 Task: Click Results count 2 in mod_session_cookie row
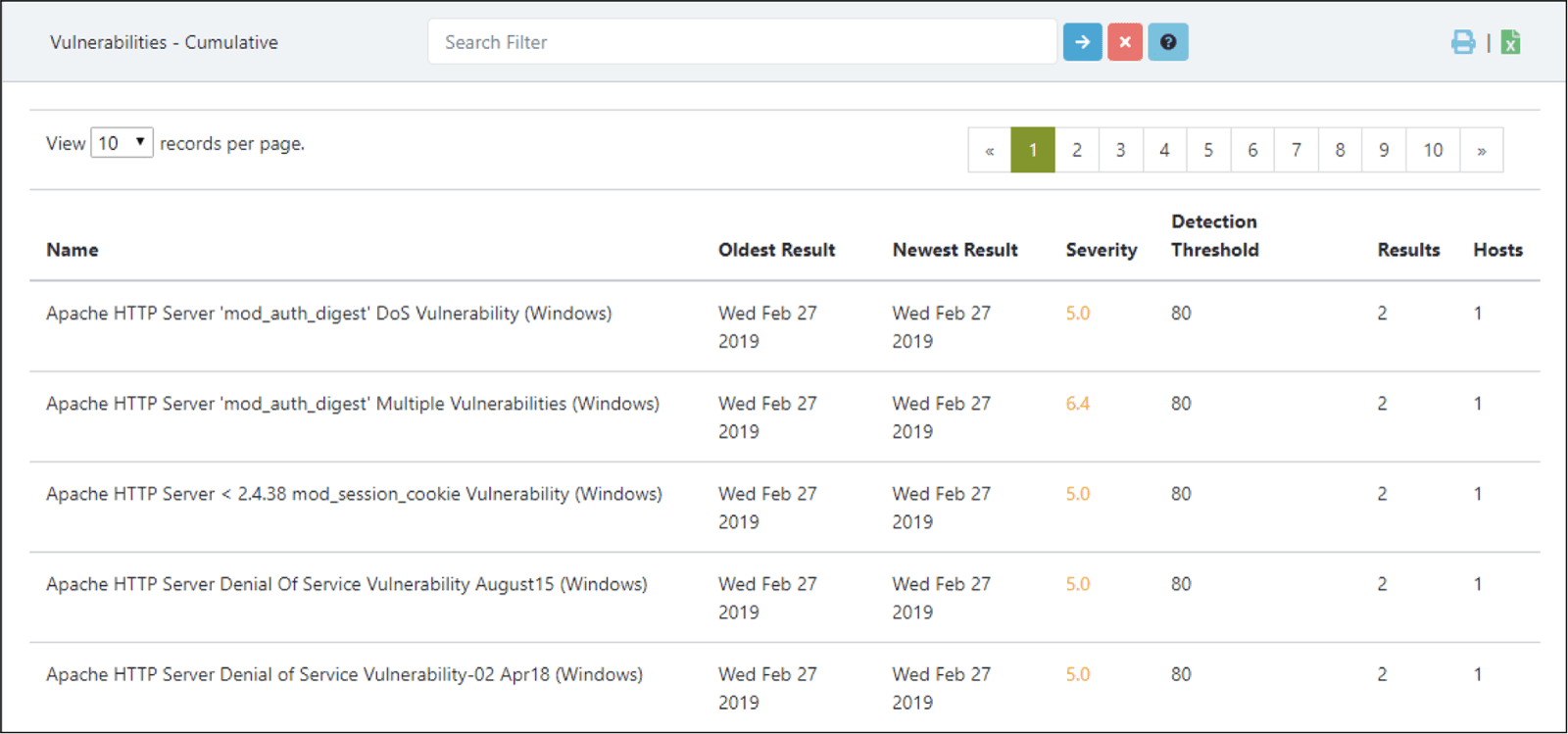(x=1382, y=494)
